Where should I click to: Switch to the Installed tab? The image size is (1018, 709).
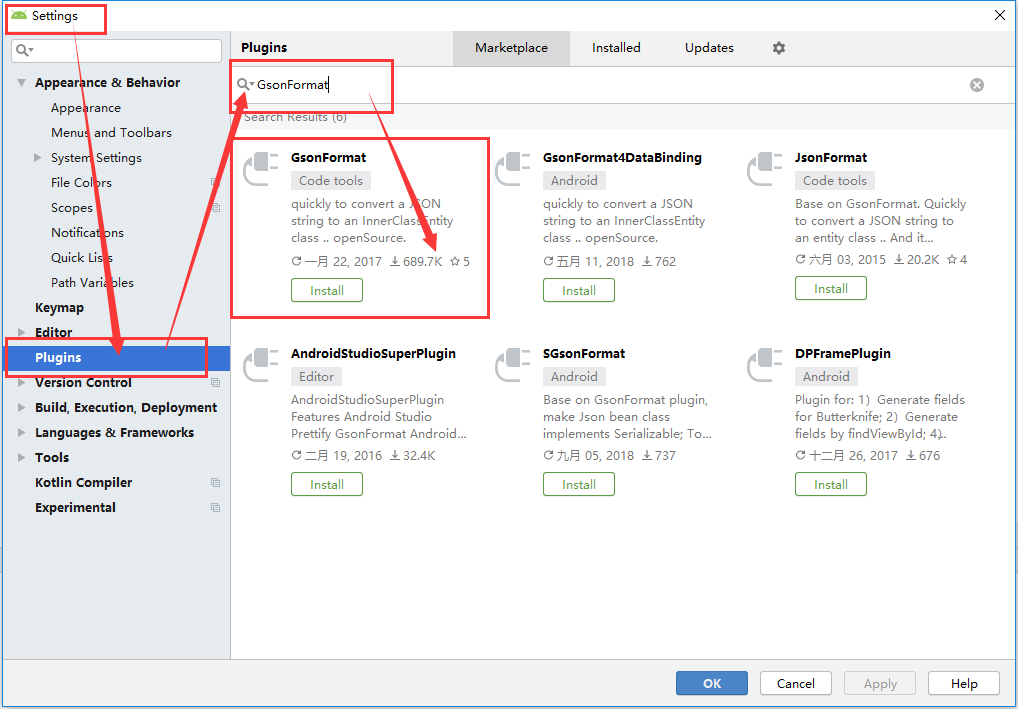pos(616,48)
